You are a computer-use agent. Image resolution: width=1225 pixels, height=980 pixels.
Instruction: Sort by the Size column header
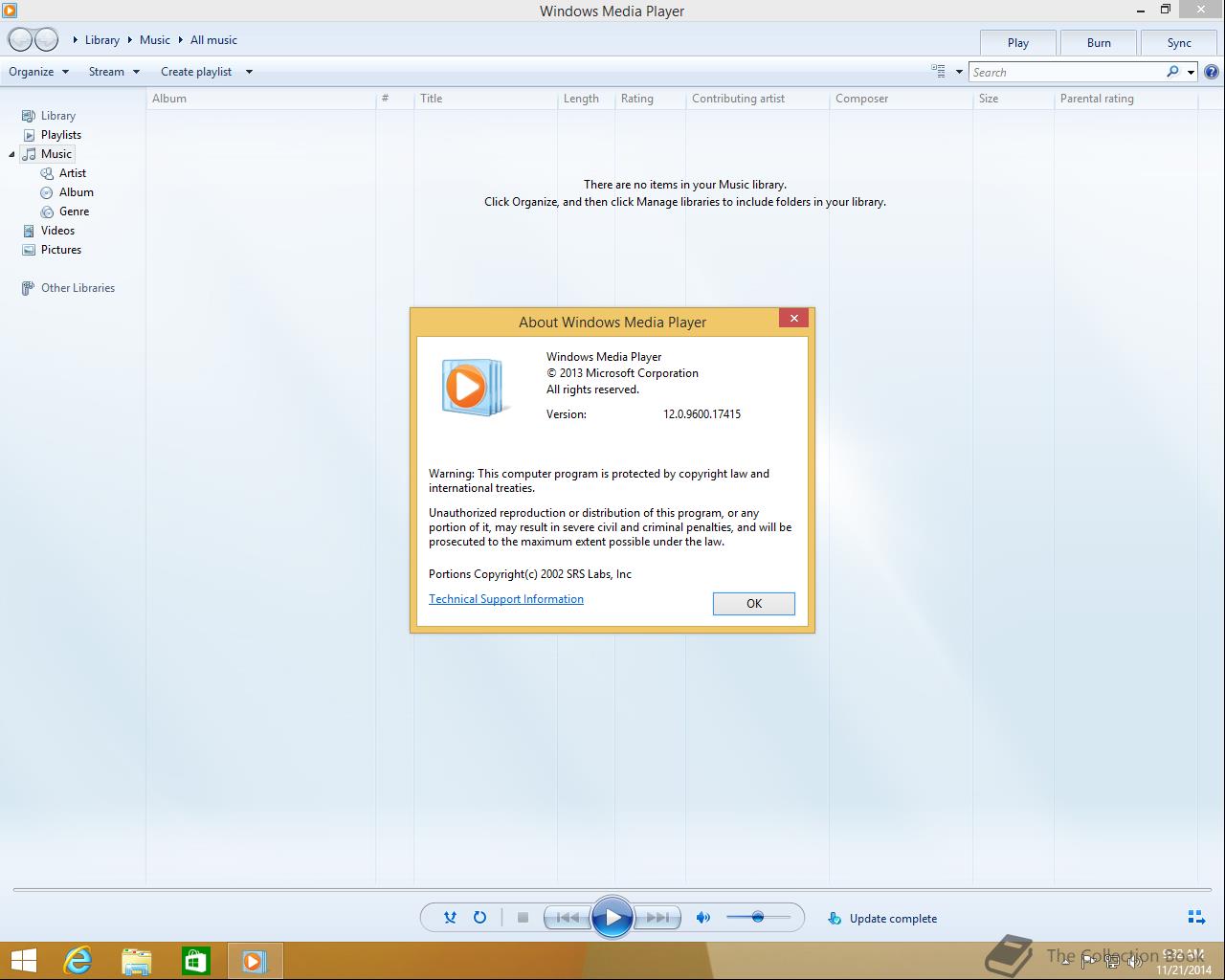(1013, 99)
